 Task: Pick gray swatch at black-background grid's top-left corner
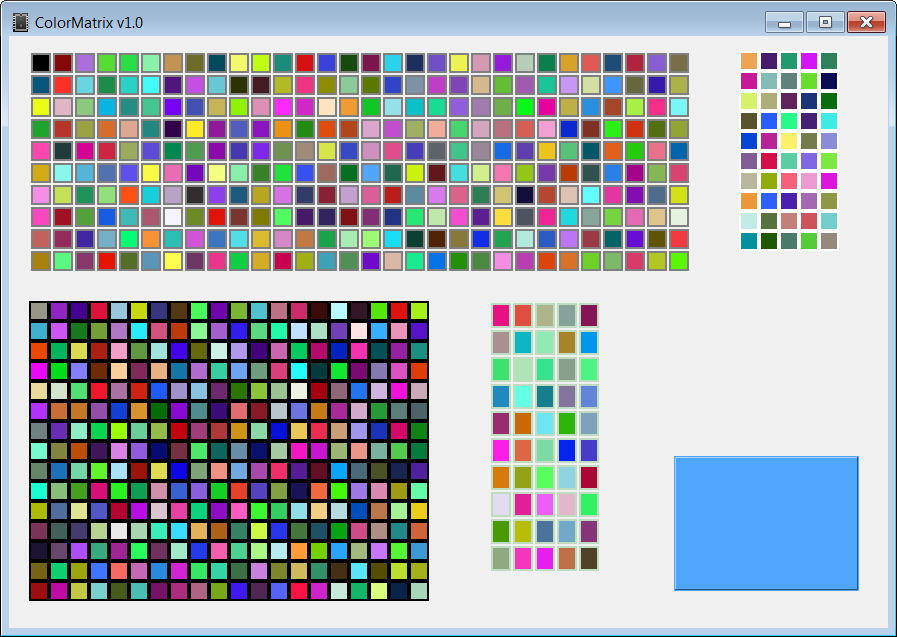pyautogui.click(x=39, y=311)
